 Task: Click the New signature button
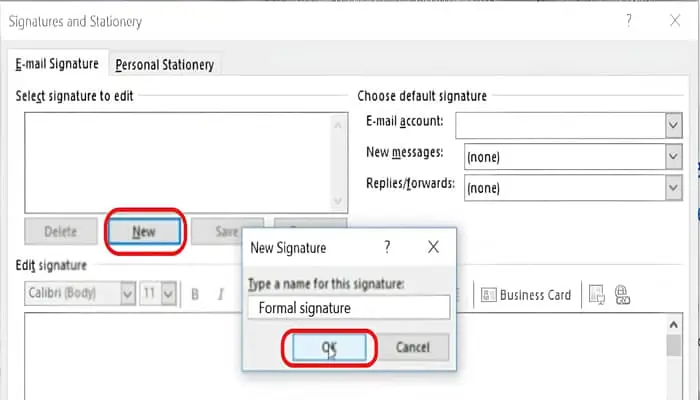pyautogui.click(x=144, y=231)
